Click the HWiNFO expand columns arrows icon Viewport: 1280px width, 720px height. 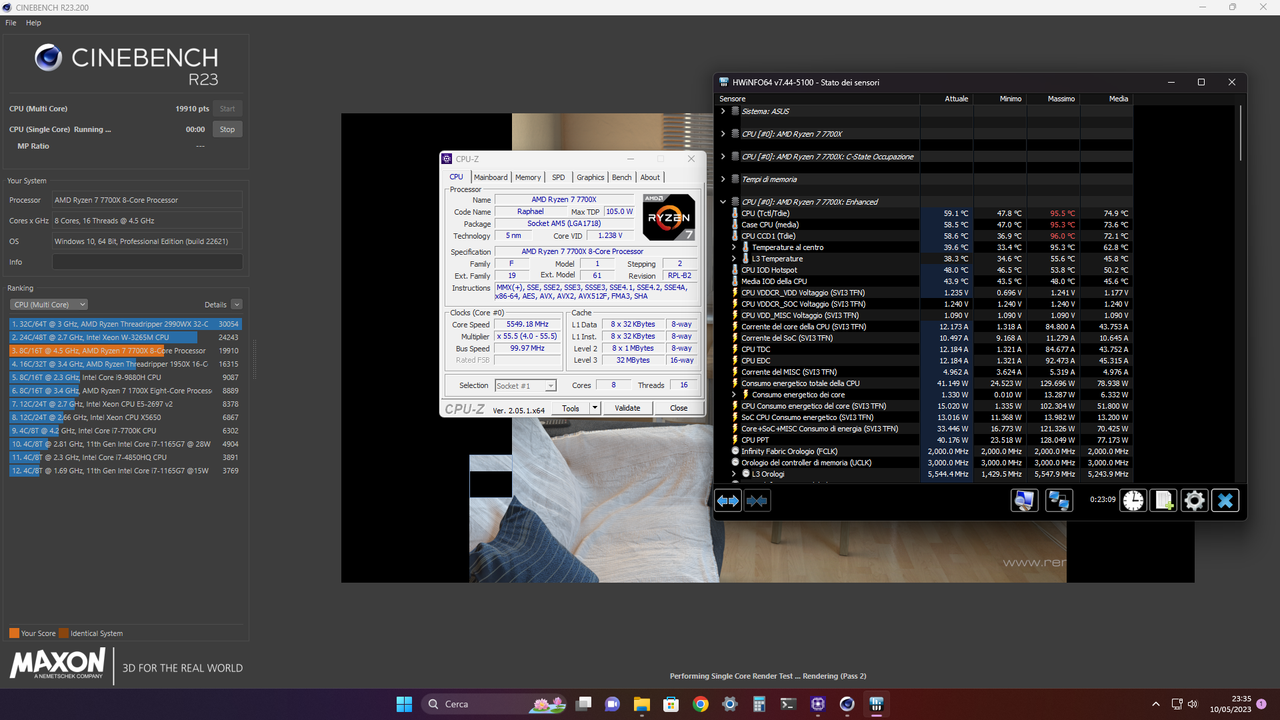click(728, 501)
